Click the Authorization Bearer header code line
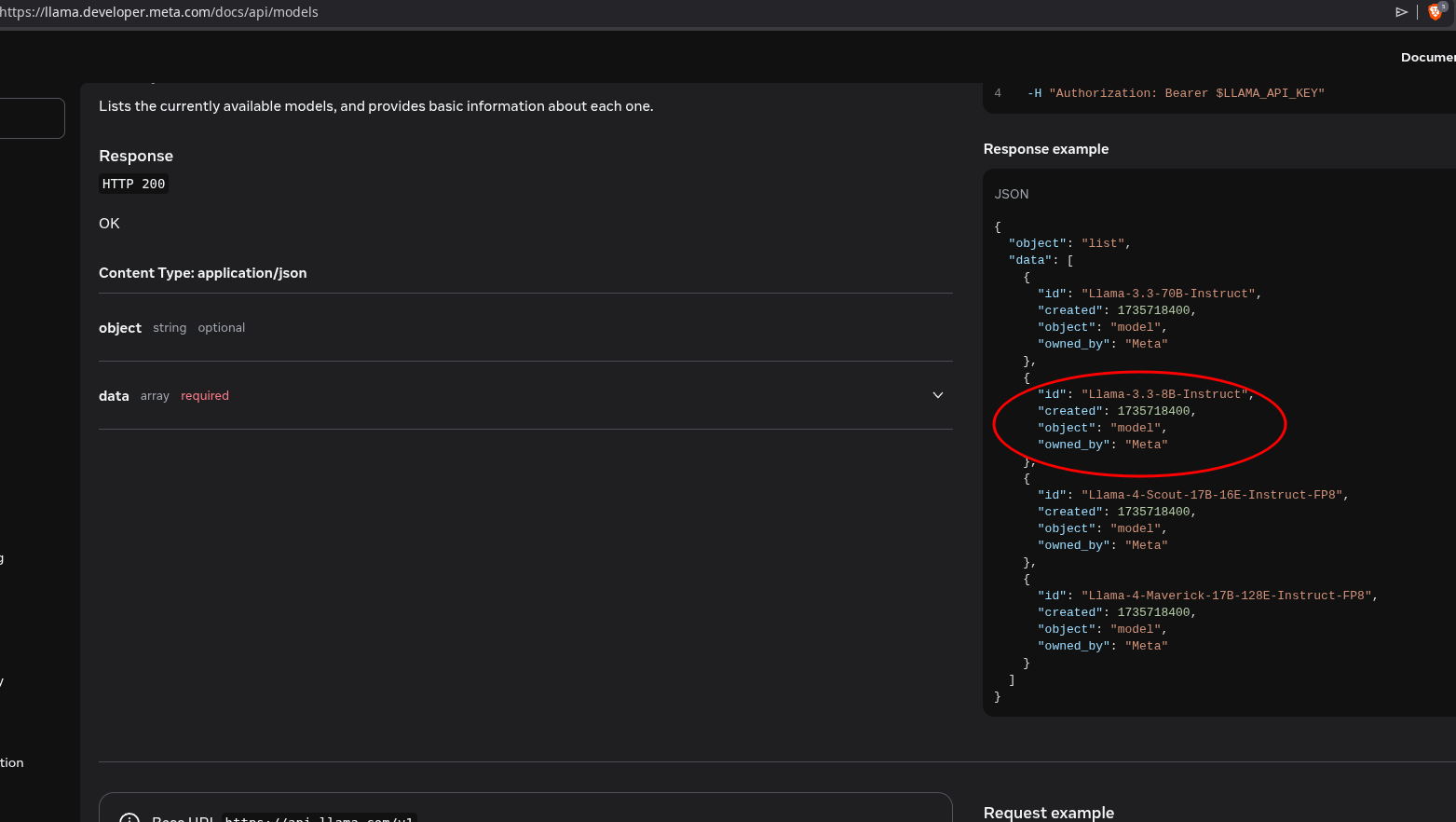Screen dimensions: 1456x822 click(1176, 93)
